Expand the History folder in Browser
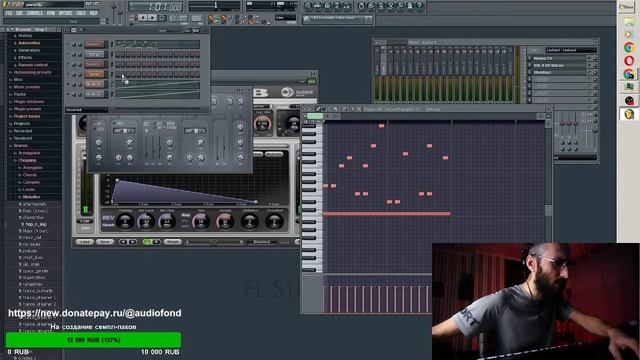The height and width of the screenshot is (360, 640). pos(24,36)
